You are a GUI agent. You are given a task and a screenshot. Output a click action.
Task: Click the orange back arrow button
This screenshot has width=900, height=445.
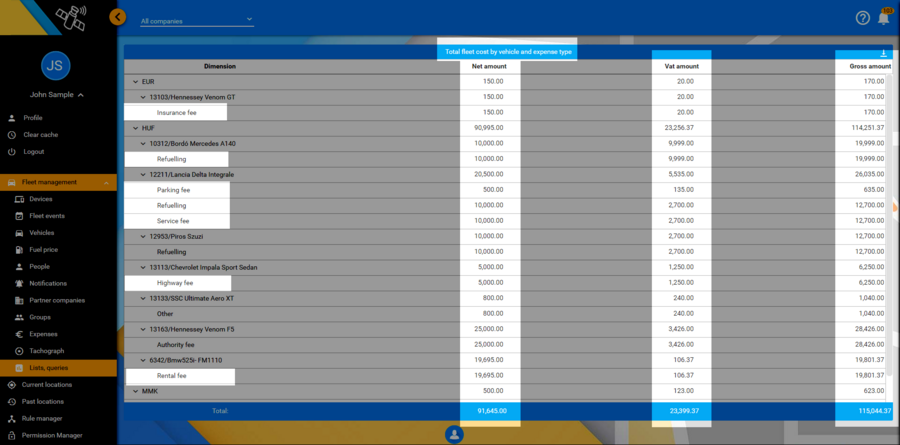click(x=118, y=17)
